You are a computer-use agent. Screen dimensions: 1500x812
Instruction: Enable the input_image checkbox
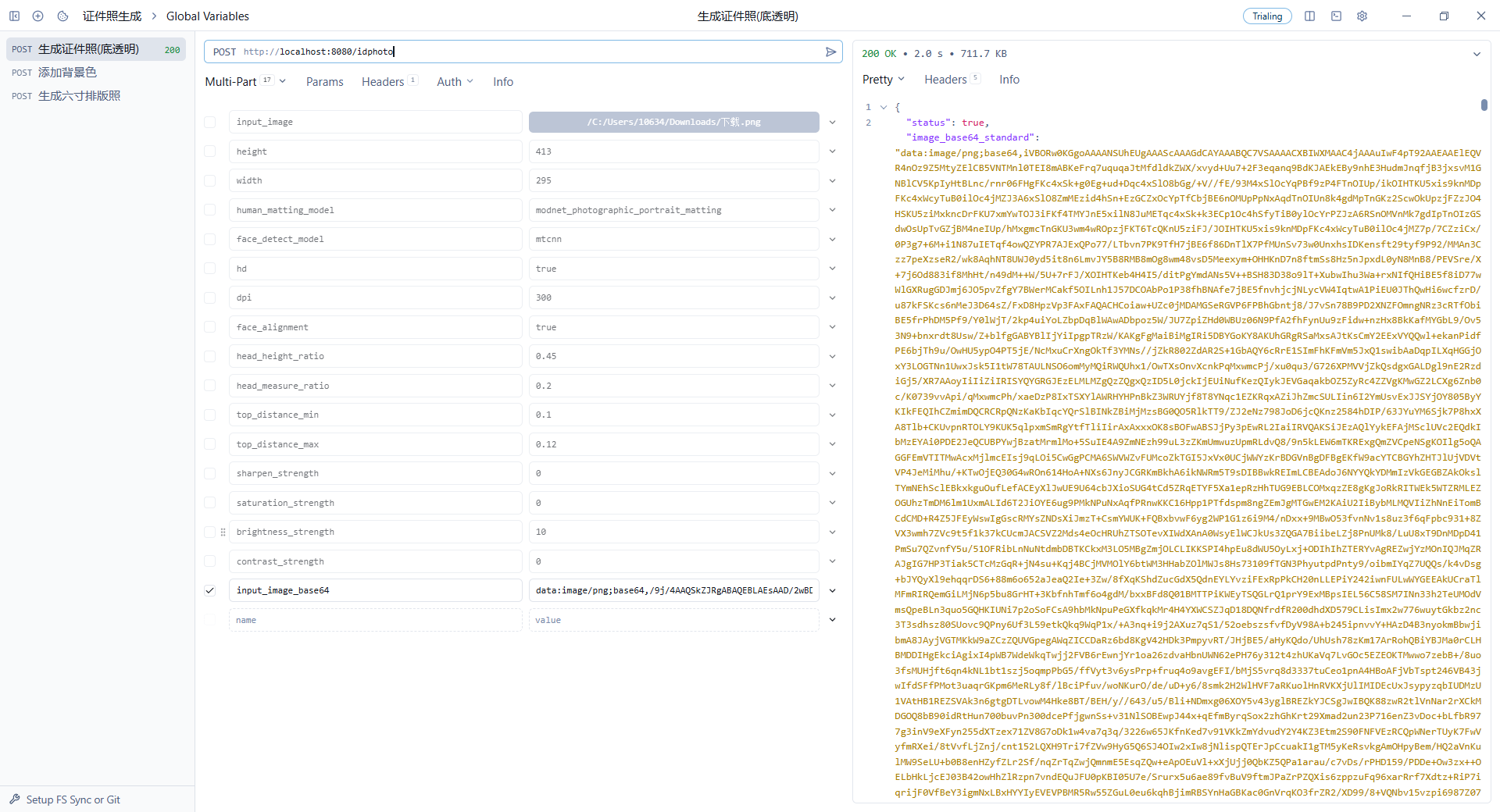210,123
